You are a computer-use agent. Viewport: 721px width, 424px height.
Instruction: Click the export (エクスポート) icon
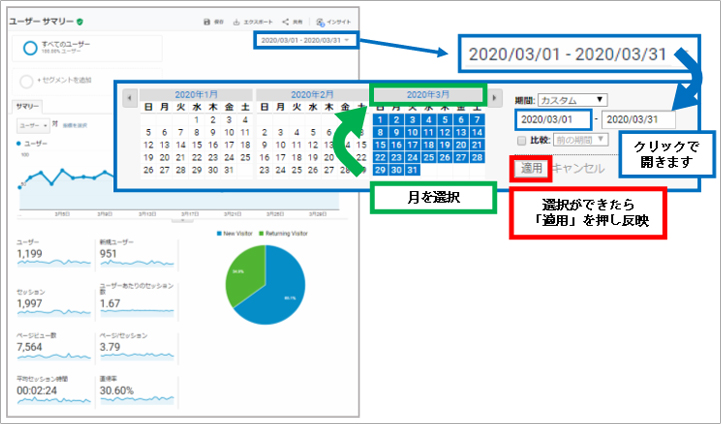coord(237,21)
